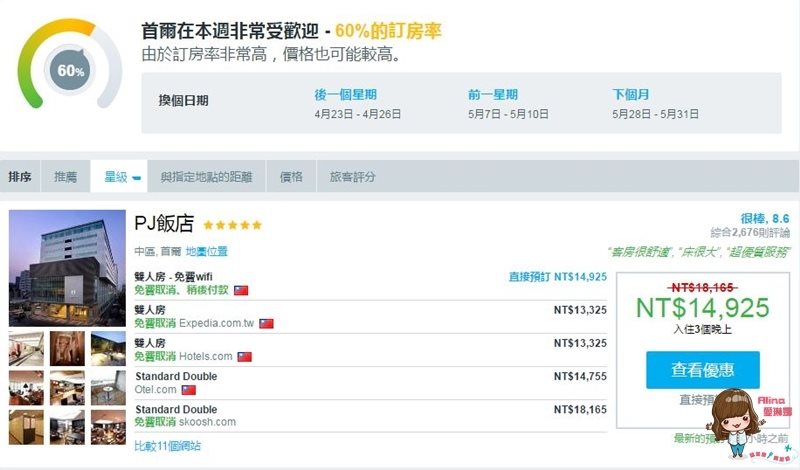Click the 60% occupancy gauge
The image size is (800, 470).
click(x=70, y=64)
